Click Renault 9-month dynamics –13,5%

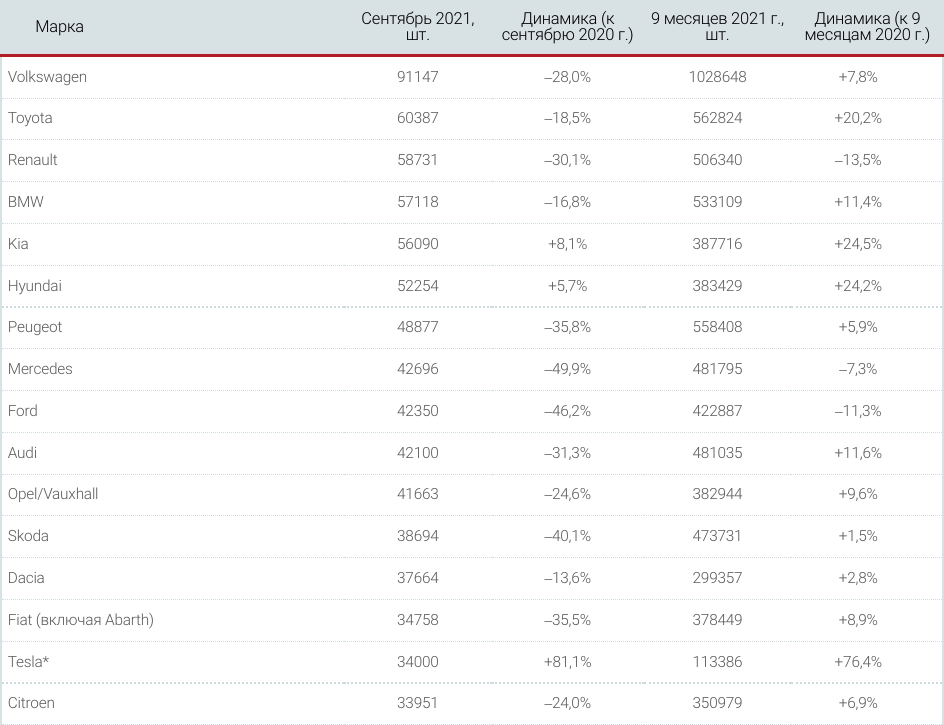pyautogui.click(x=858, y=160)
